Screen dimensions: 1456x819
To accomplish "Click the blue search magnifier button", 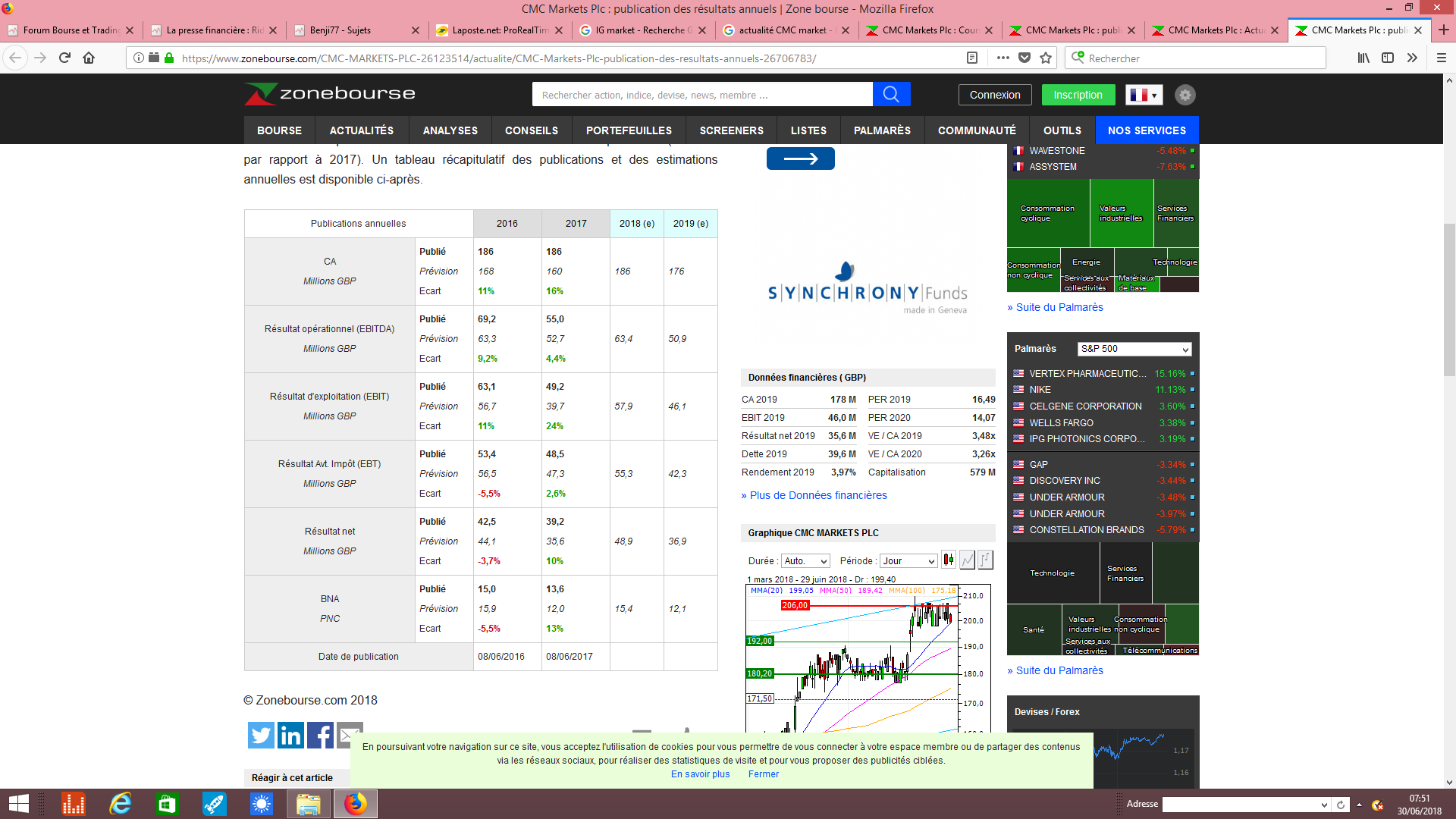I will click(891, 94).
